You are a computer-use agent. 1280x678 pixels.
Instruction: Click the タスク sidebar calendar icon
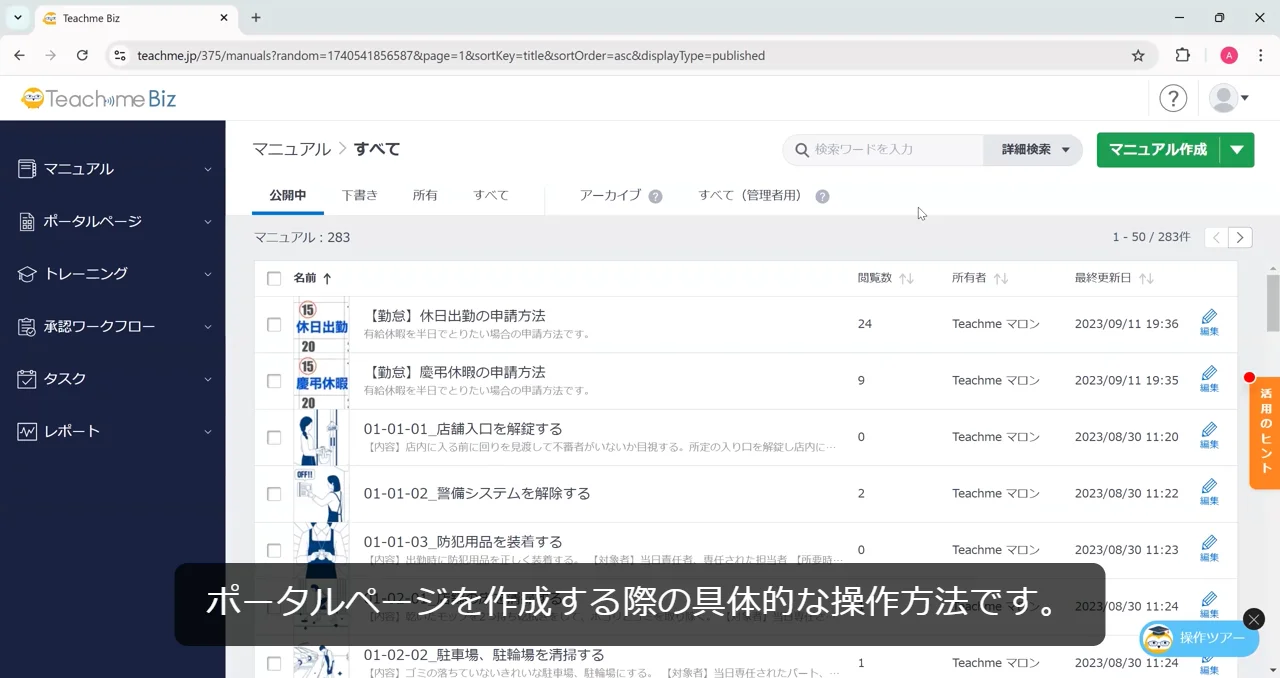27,379
